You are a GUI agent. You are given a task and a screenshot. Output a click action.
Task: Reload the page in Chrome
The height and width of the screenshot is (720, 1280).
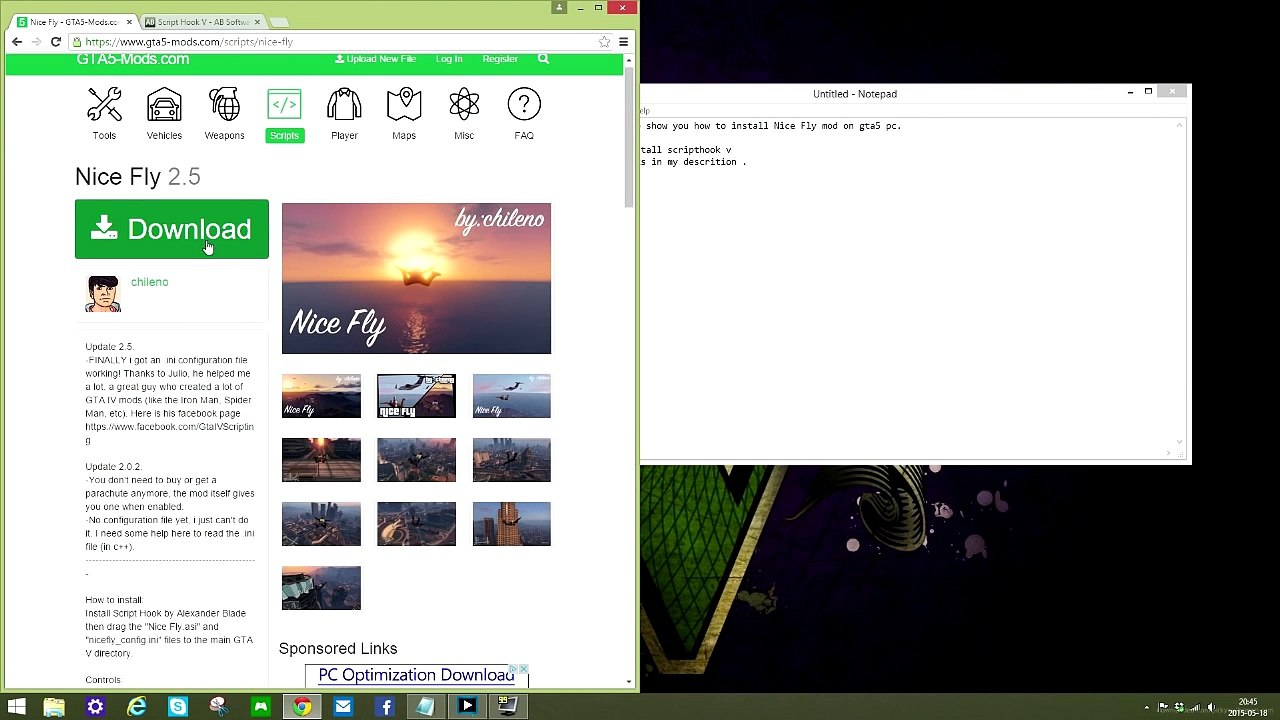56,42
